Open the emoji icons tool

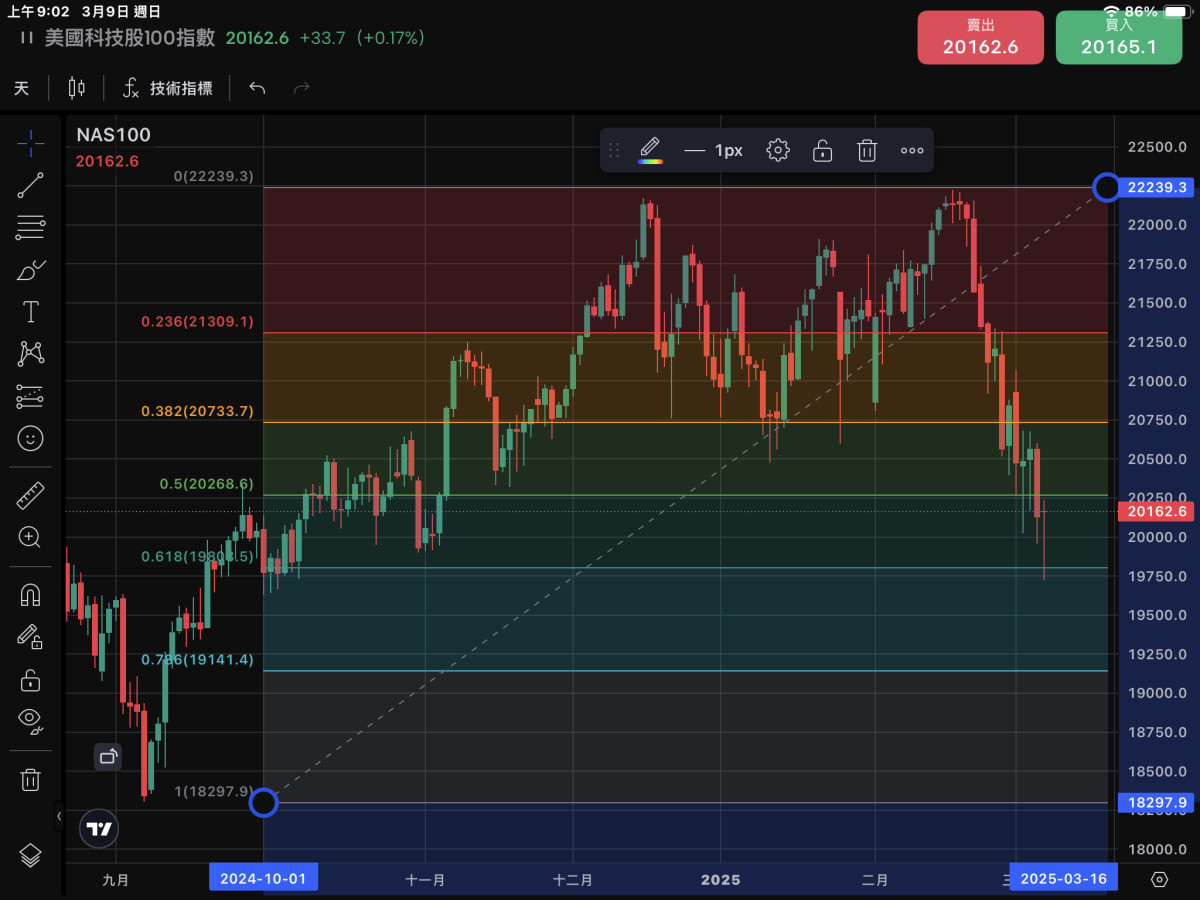[x=30, y=438]
